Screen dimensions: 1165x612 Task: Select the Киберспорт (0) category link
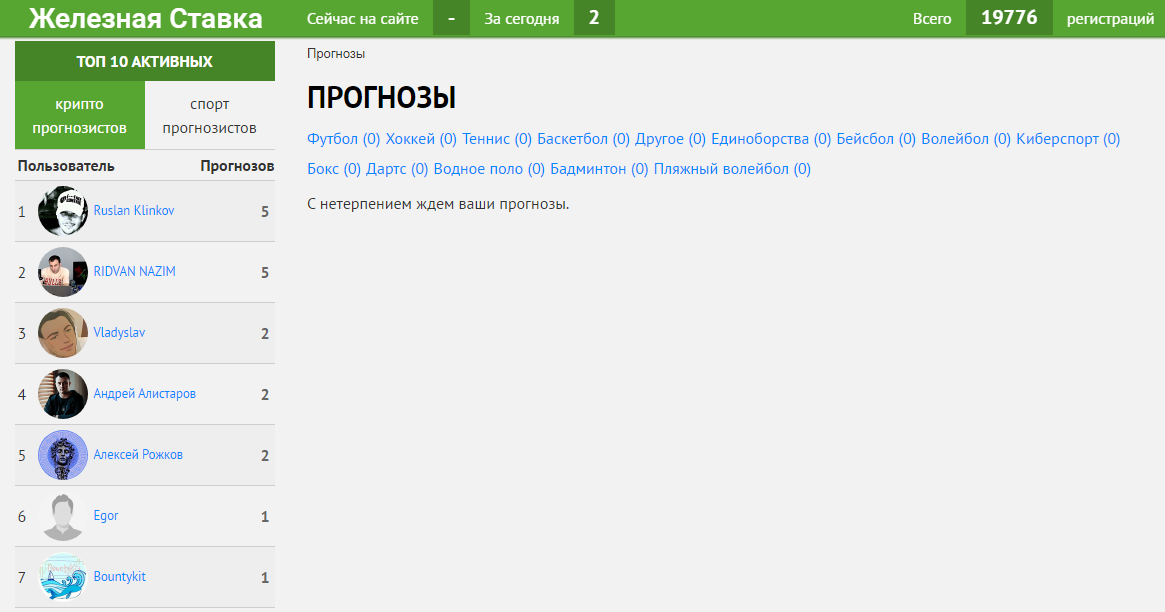(x=1067, y=139)
